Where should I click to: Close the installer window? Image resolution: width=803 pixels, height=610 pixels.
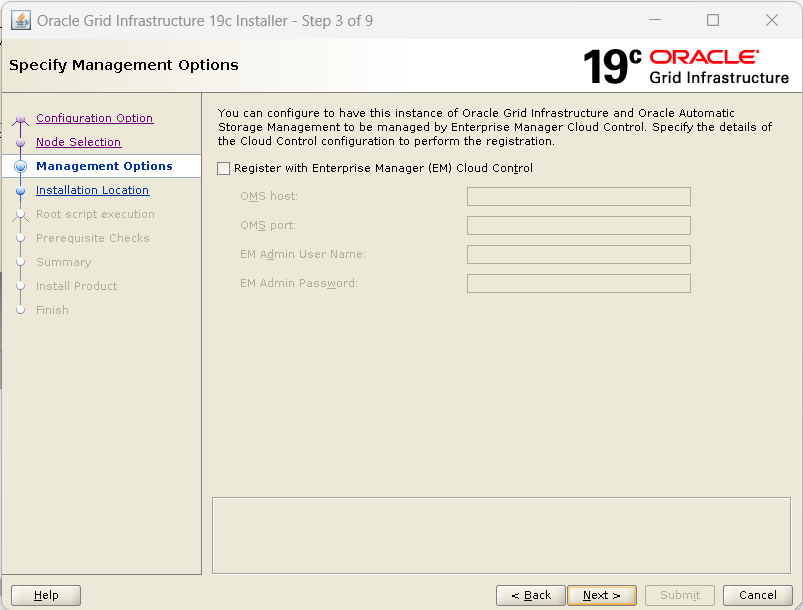772,20
